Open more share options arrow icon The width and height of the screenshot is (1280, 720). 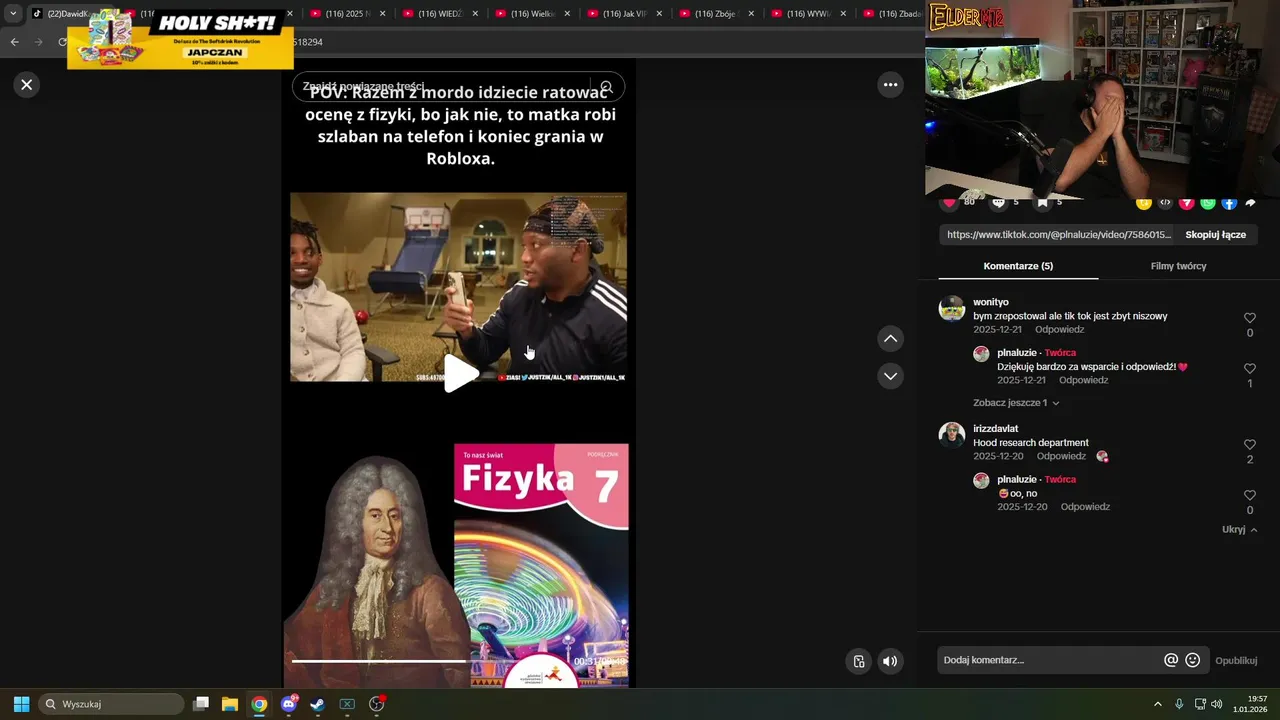pos(1250,203)
